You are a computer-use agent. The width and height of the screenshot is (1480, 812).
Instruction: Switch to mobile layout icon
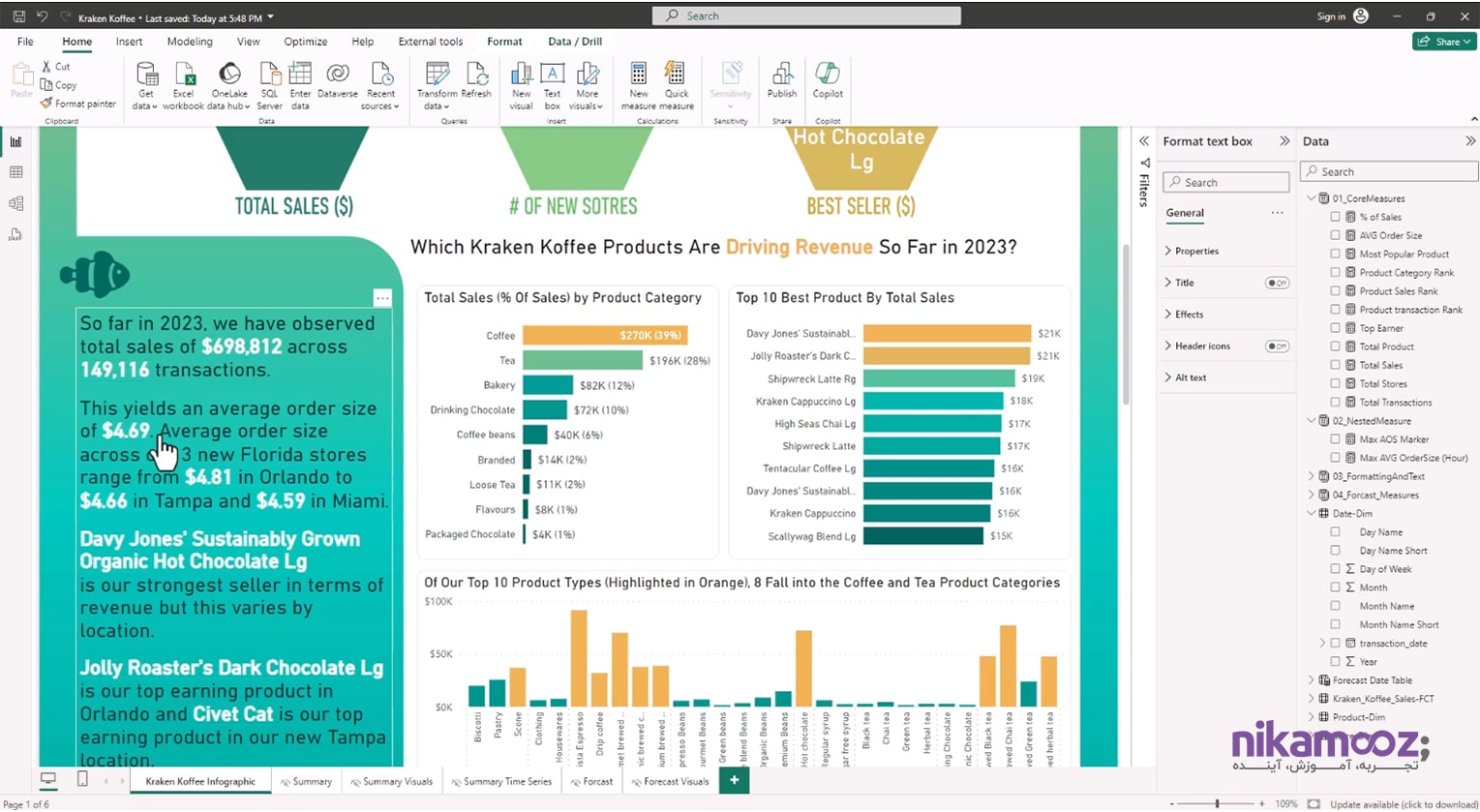[x=82, y=779]
